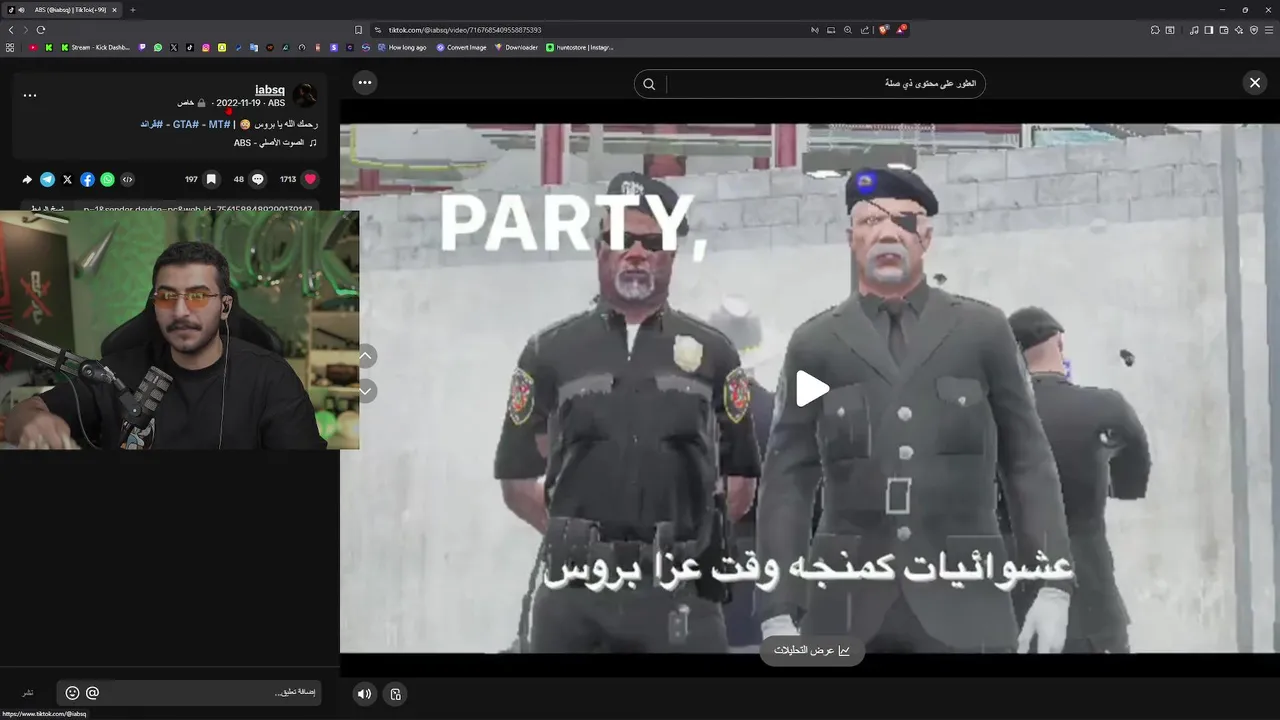Viewport: 1280px width, 720px height.
Task: Open the Brave Rewards triangle icon
Action: (901, 30)
